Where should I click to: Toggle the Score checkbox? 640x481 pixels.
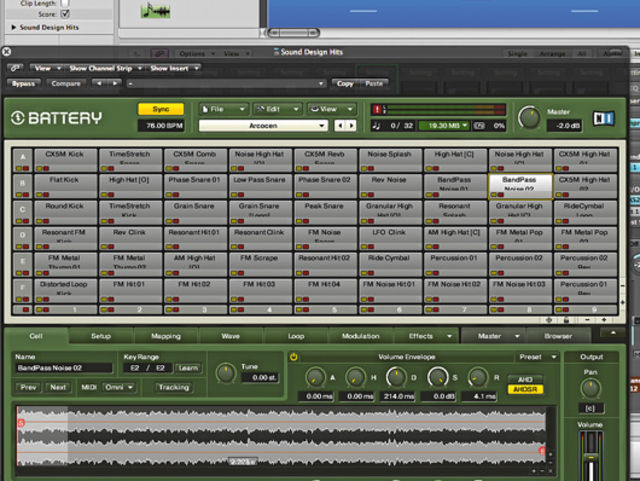point(64,13)
